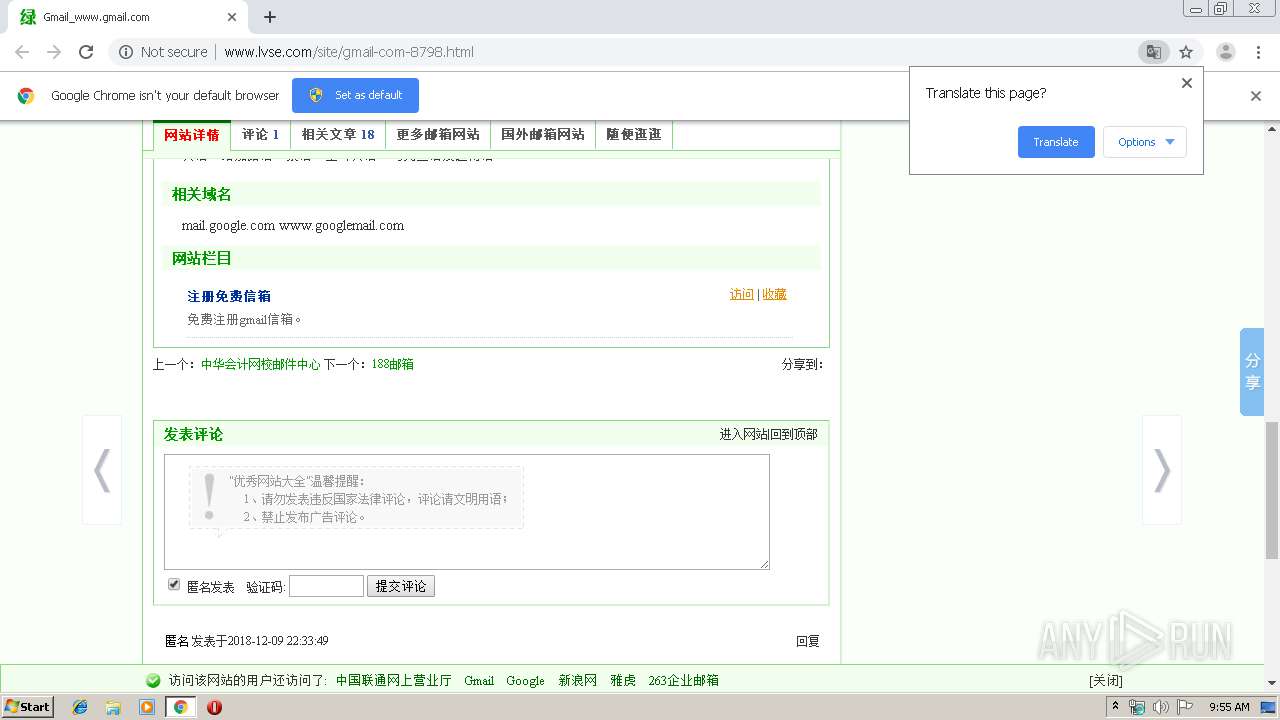
Task: Close the Gmail_www.gmail.com tab
Action: (232, 17)
